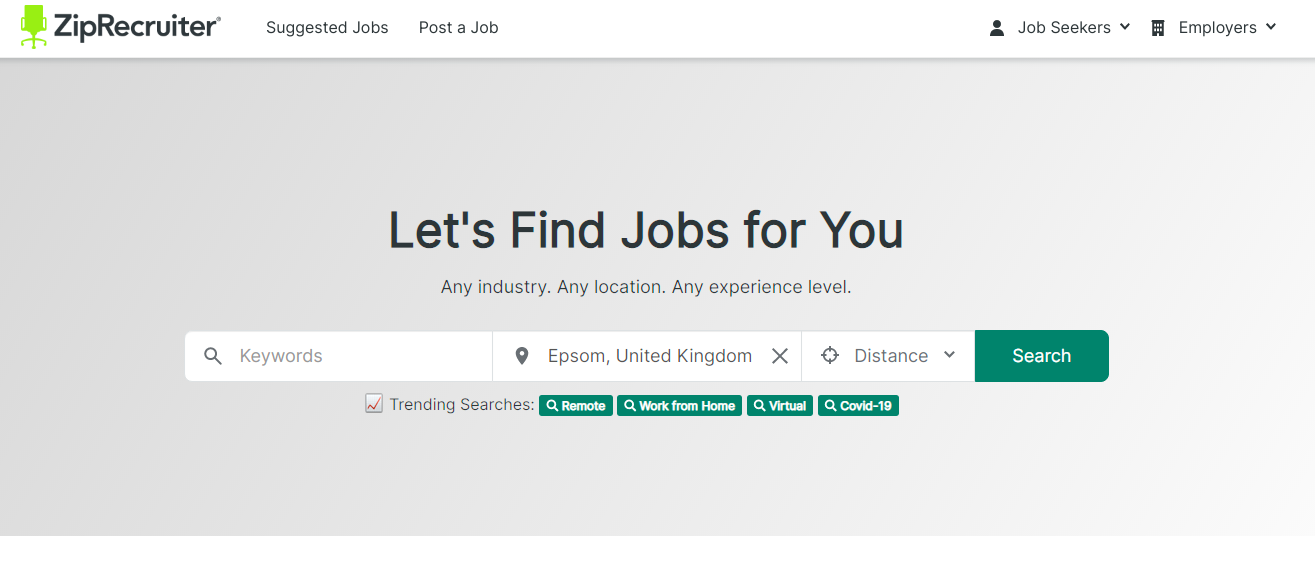The height and width of the screenshot is (565, 1315).
Task: Open Suggested Jobs in navigation
Action: (x=327, y=28)
